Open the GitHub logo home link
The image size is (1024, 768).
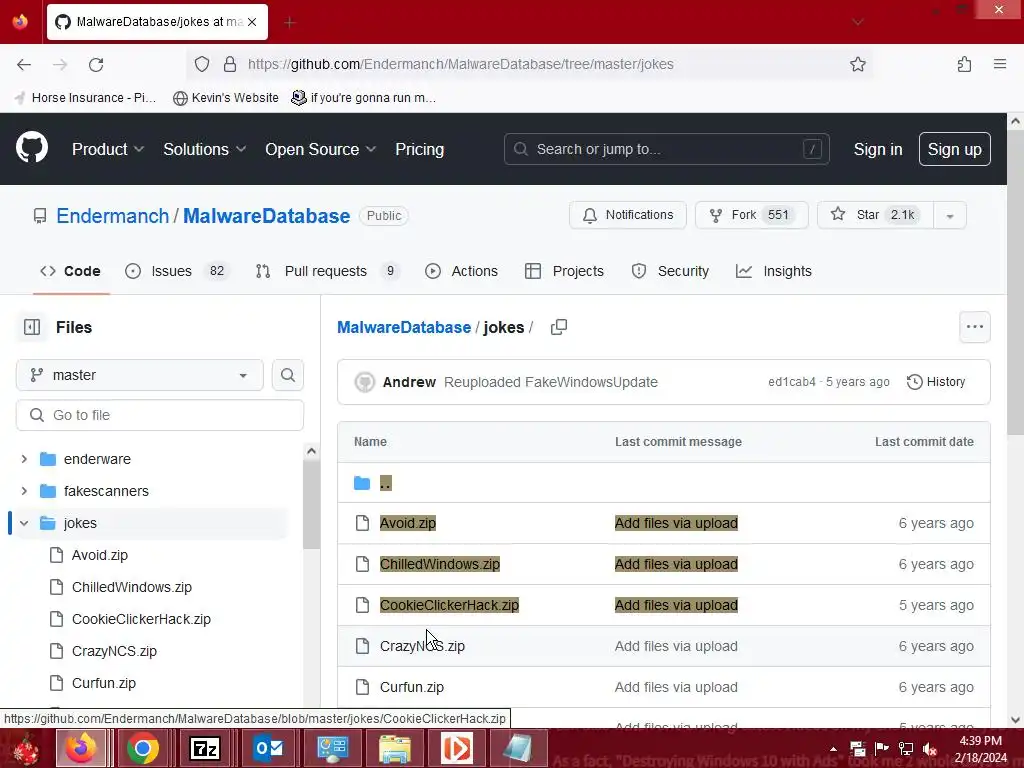[32, 148]
